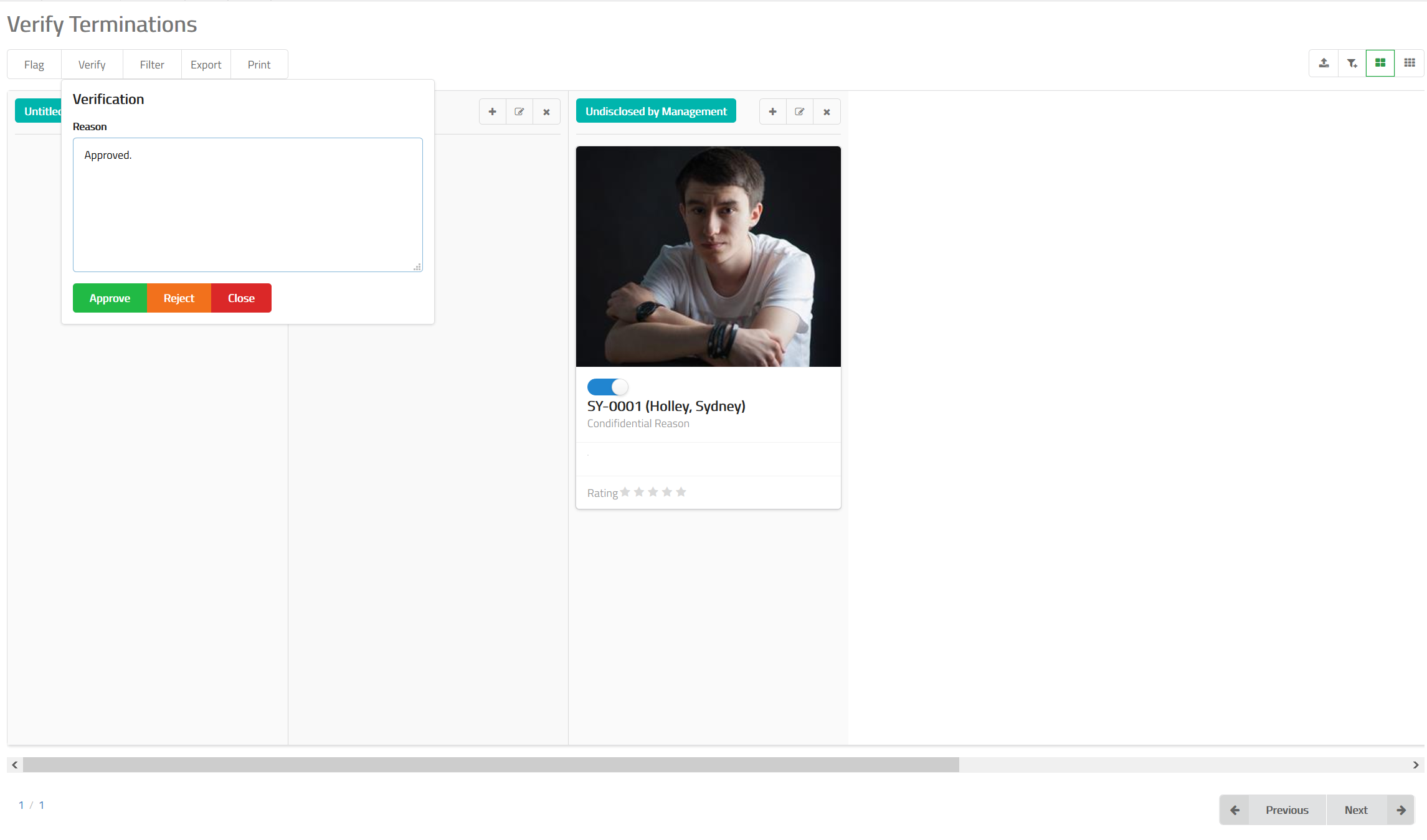Toggle the switch on SY-0001 card
This screenshot has width=1427, height=840.
pos(607,387)
